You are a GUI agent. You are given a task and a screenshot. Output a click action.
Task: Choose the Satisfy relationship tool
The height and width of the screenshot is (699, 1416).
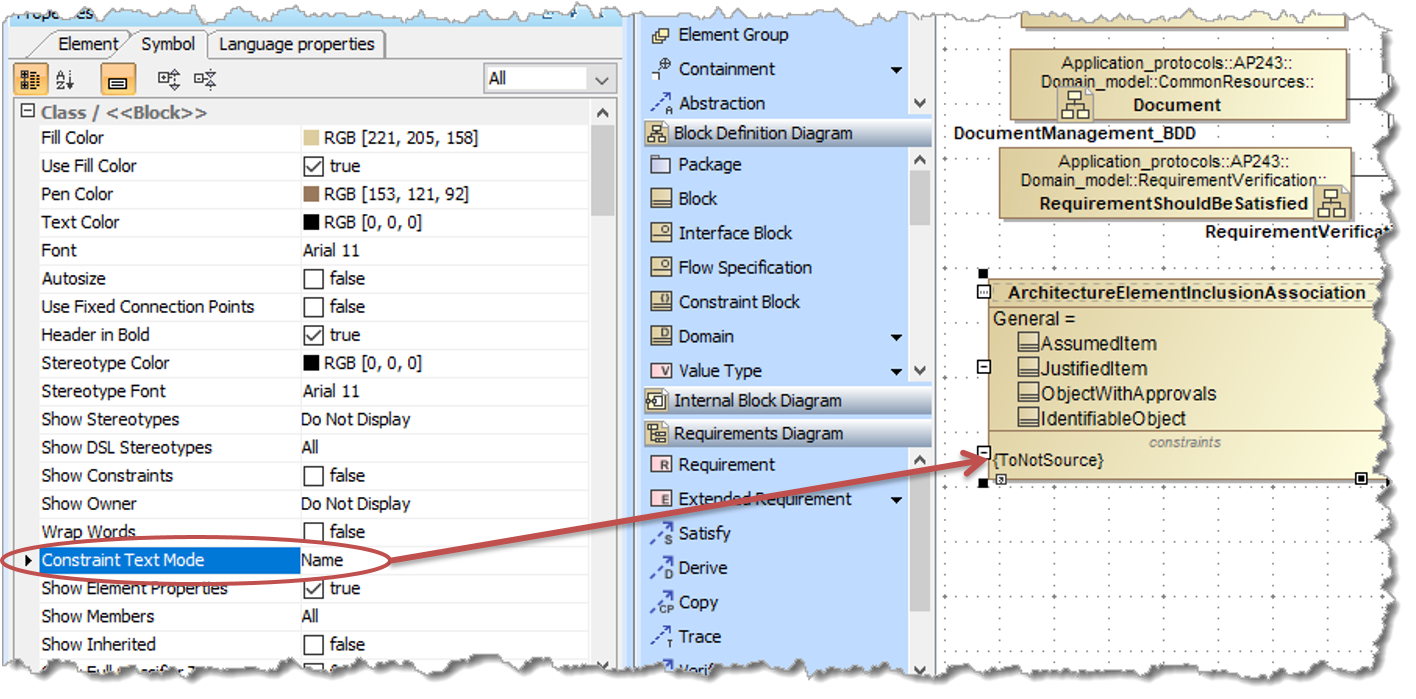(704, 534)
